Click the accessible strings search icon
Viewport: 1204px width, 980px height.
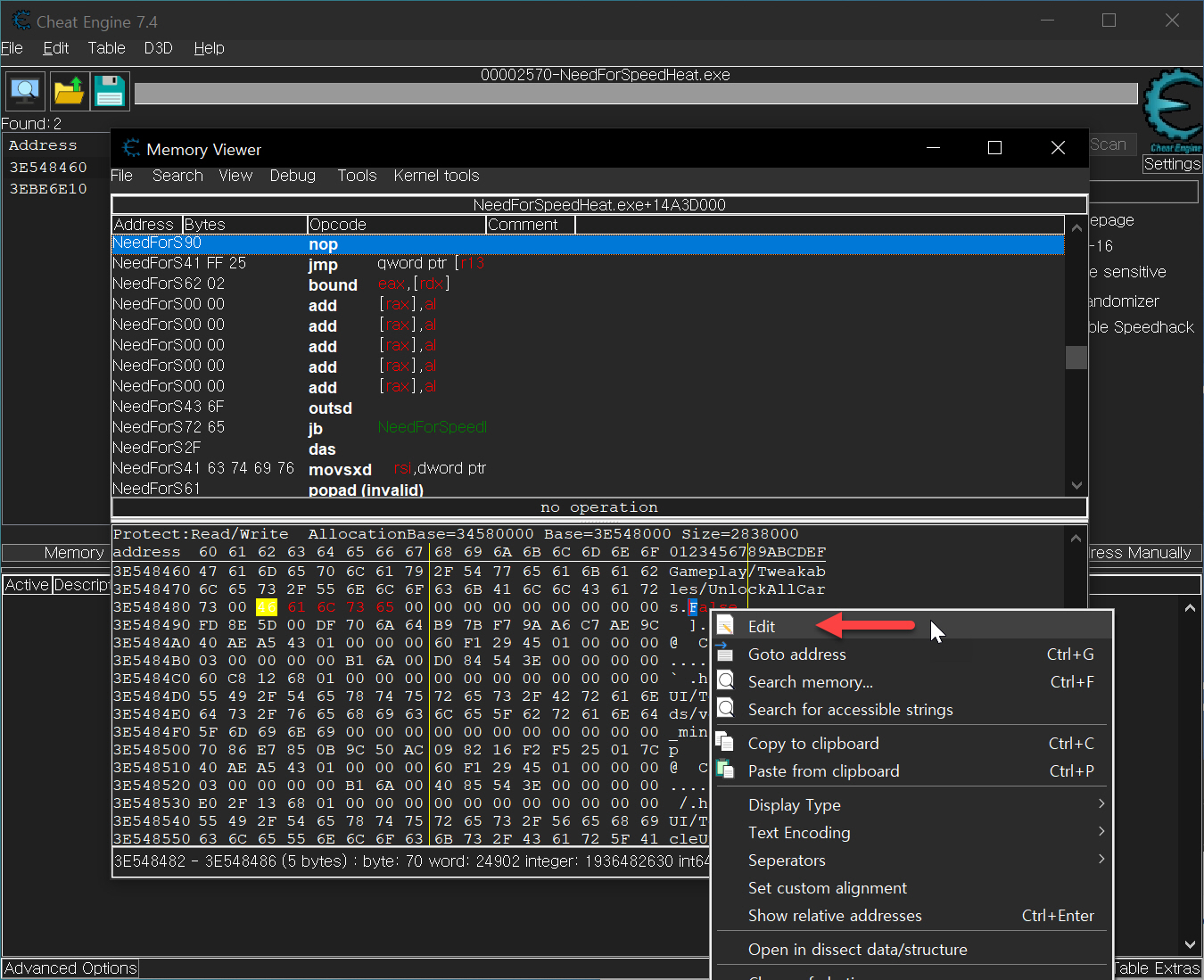click(726, 709)
